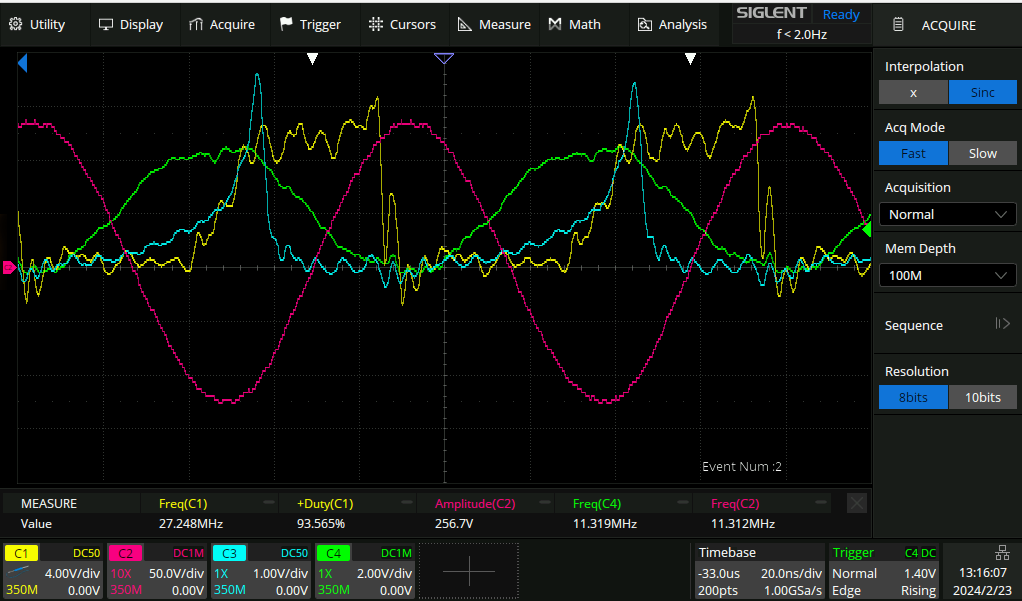Switch Acq Mode to Slow
Screen dimensions: 1022x601
(982, 153)
